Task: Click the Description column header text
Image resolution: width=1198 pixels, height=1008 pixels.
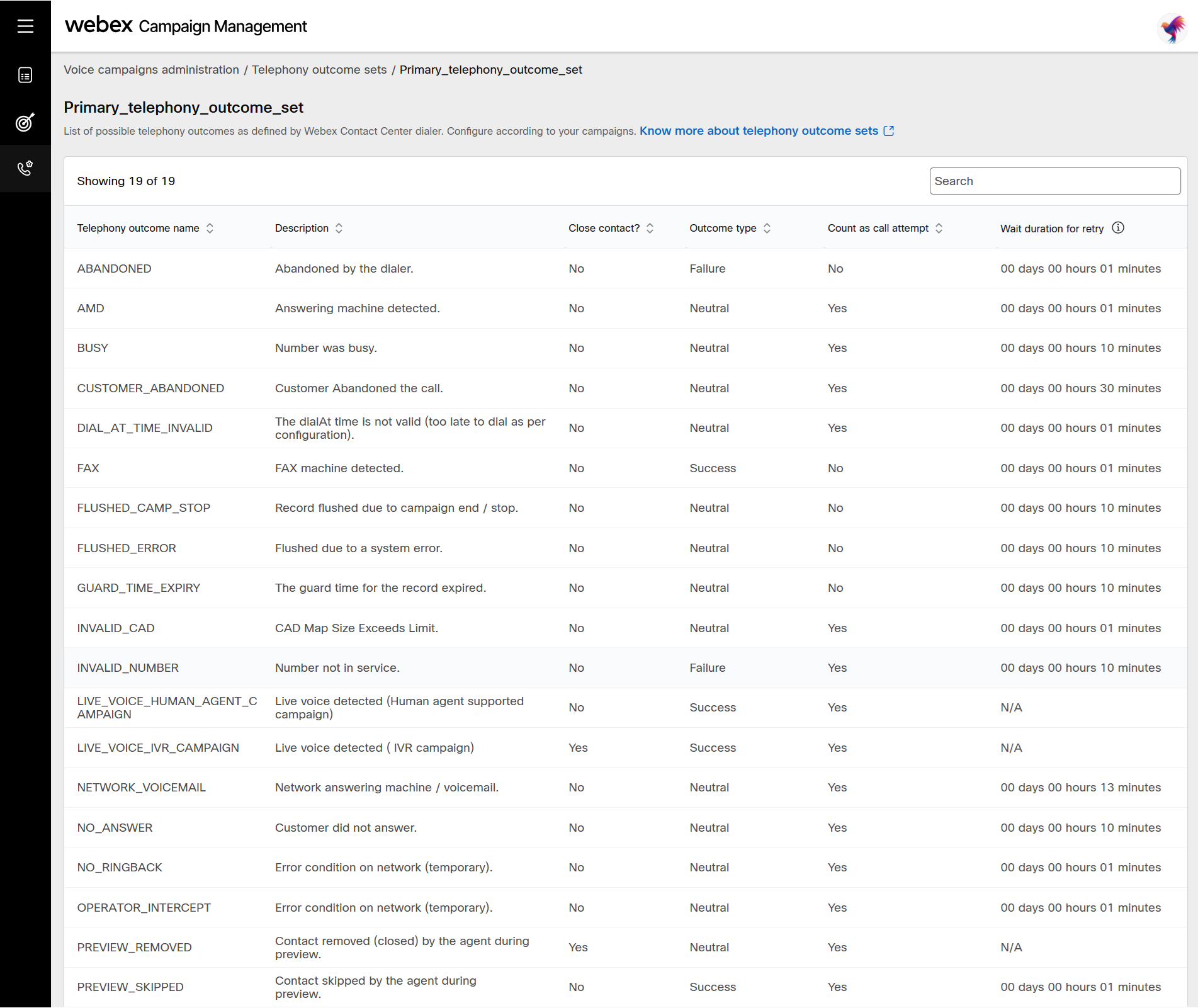Action: point(302,229)
